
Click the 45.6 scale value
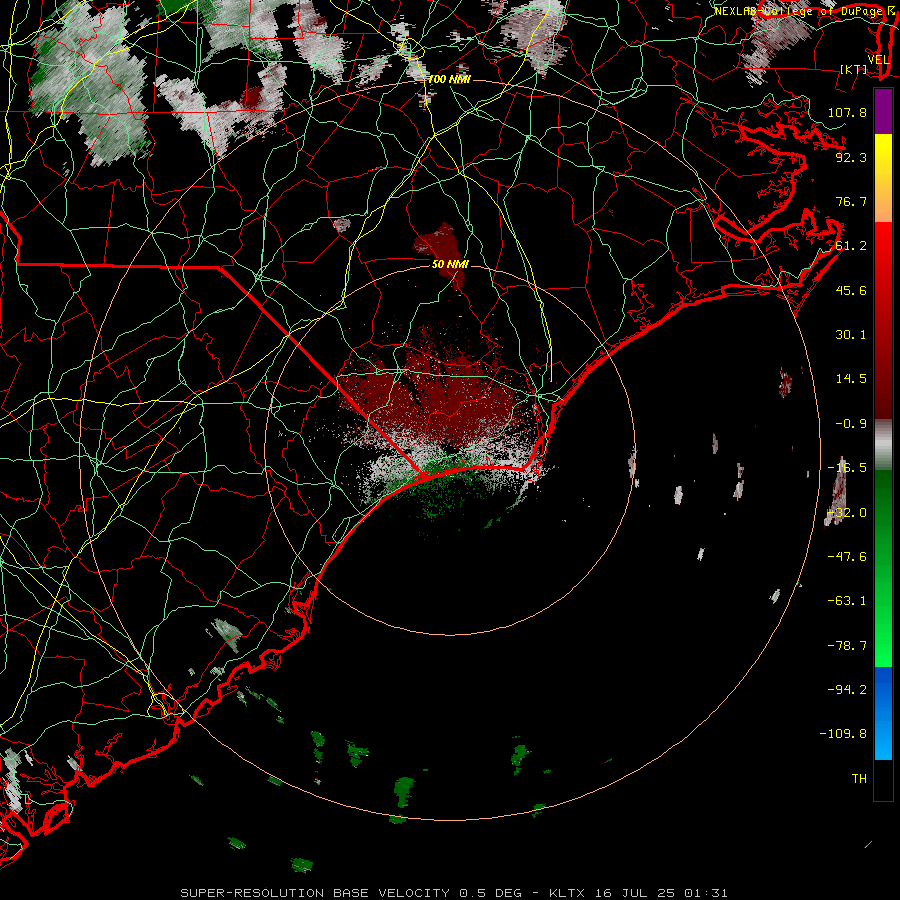point(851,290)
